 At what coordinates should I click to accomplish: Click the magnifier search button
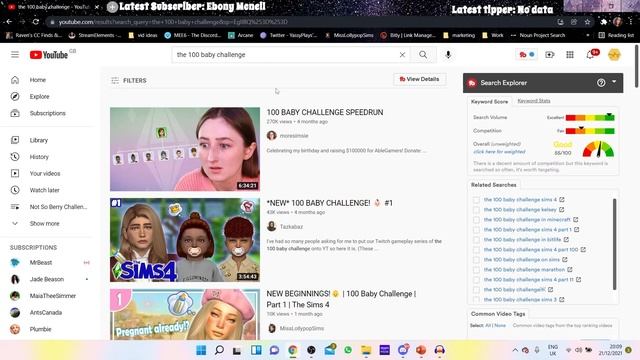[423, 55]
